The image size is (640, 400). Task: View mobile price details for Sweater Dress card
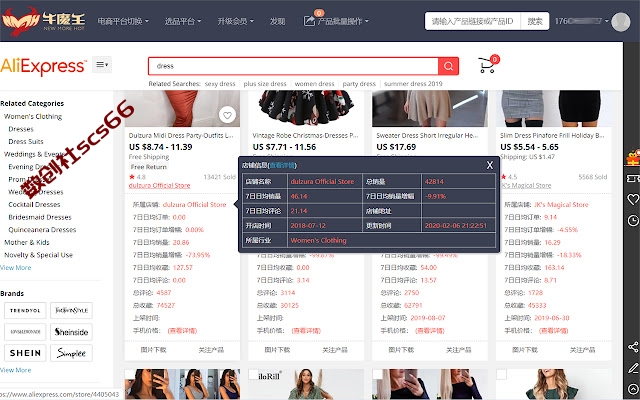tap(430, 331)
